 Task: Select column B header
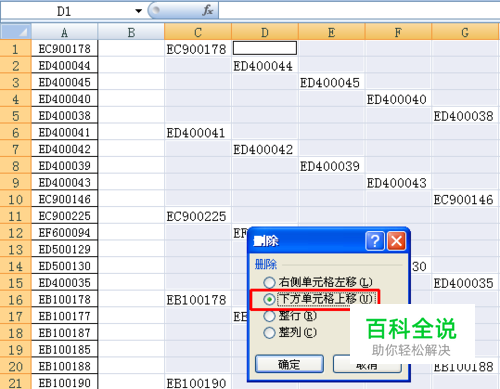tap(131, 32)
